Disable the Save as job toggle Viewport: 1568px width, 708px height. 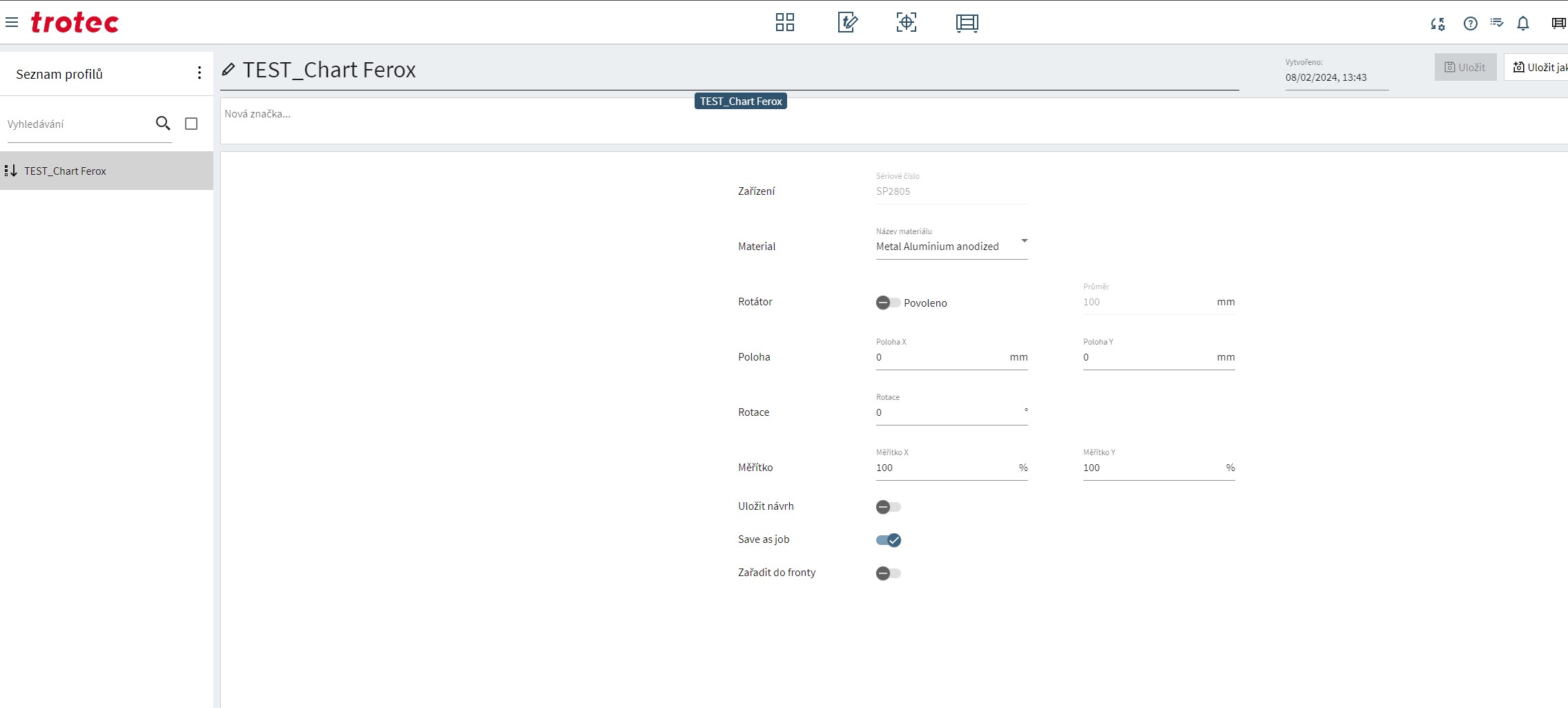[889, 540]
